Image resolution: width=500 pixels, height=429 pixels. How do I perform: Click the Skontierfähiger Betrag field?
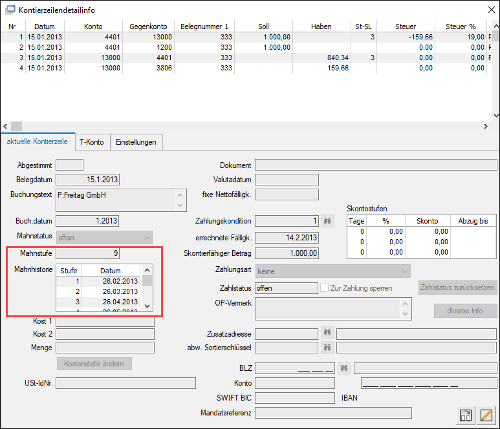point(287,253)
